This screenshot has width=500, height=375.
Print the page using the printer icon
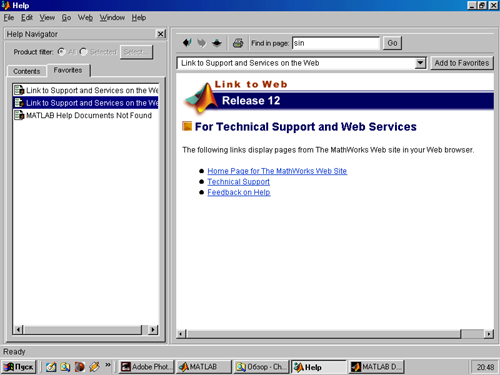[x=238, y=43]
